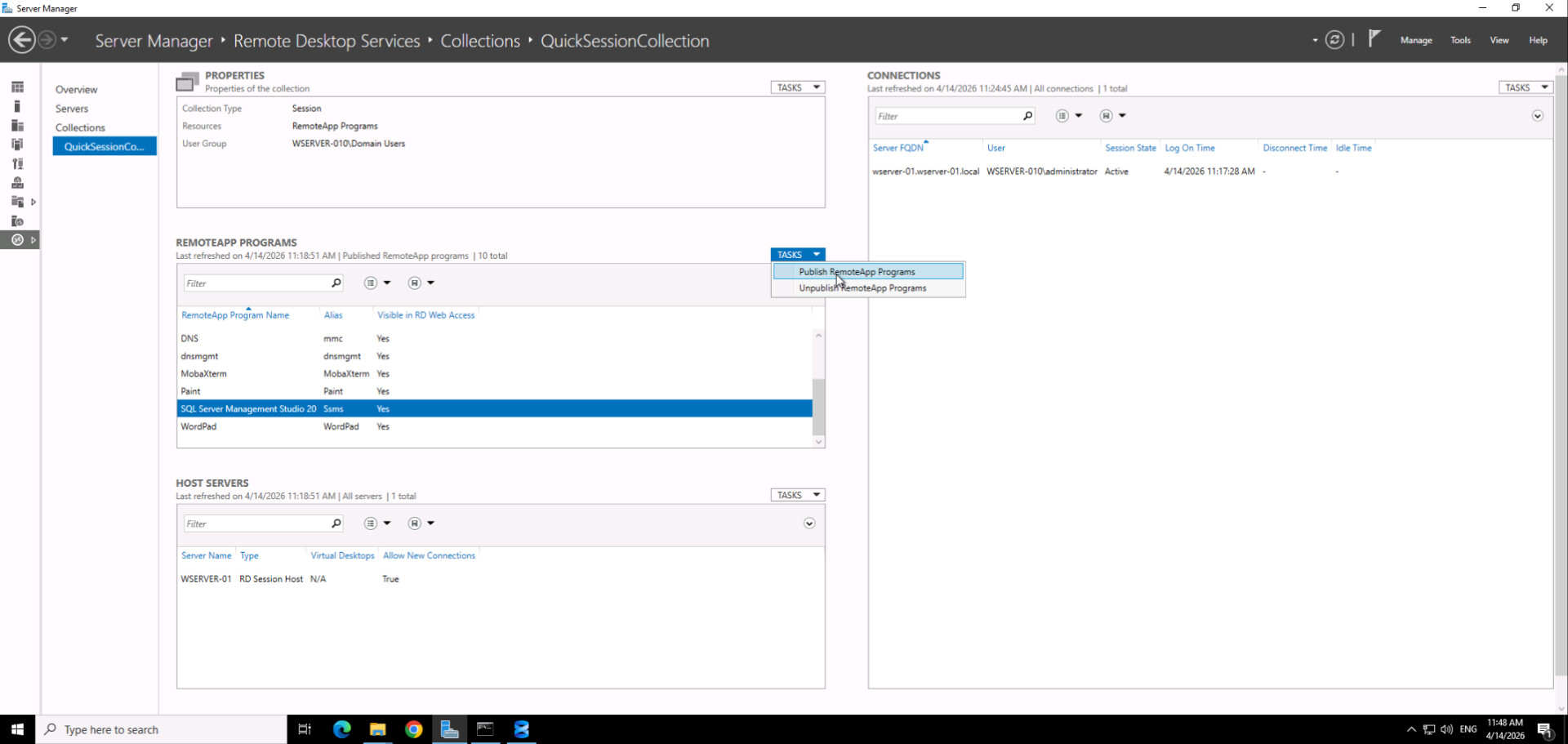Image resolution: width=1568 pixels, height=744 pixels.
Task: Click search icon in RemoteApp Programs filter
Action: (x=336, y=283)
